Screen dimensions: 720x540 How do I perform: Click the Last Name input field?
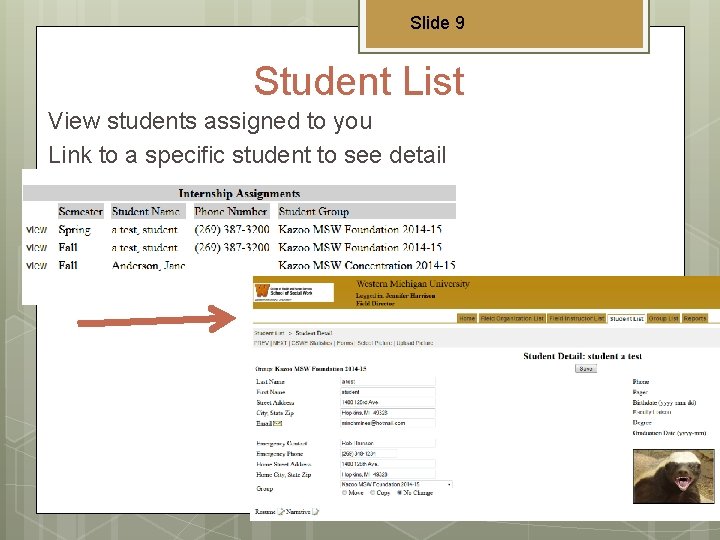388,382
